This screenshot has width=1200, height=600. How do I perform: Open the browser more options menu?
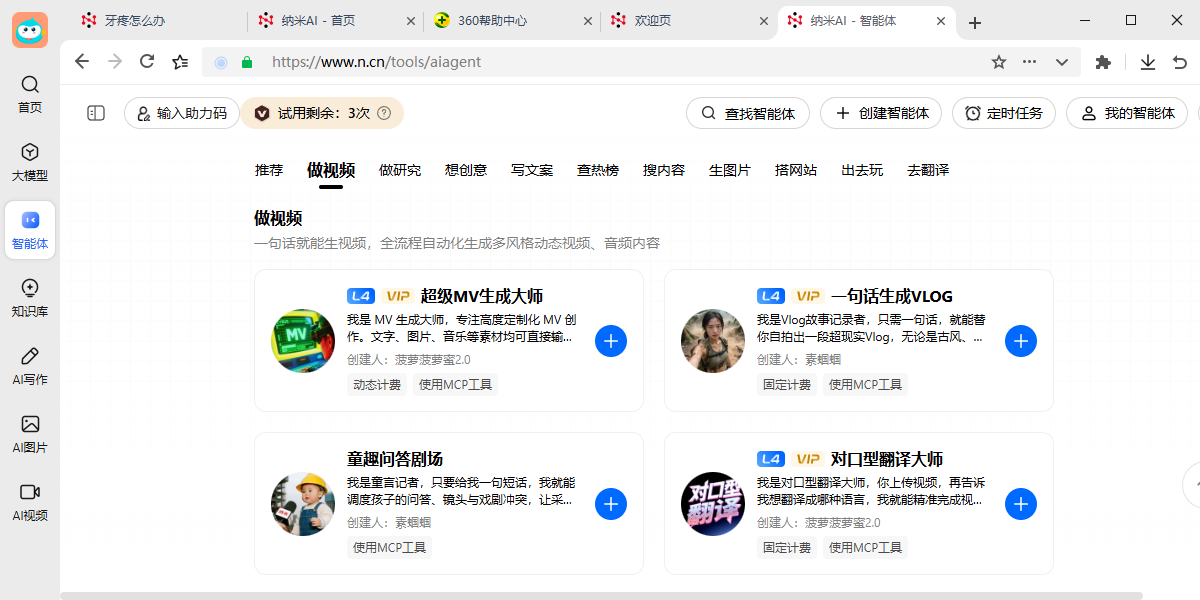pyautogui.click(x=1029, y=61)
